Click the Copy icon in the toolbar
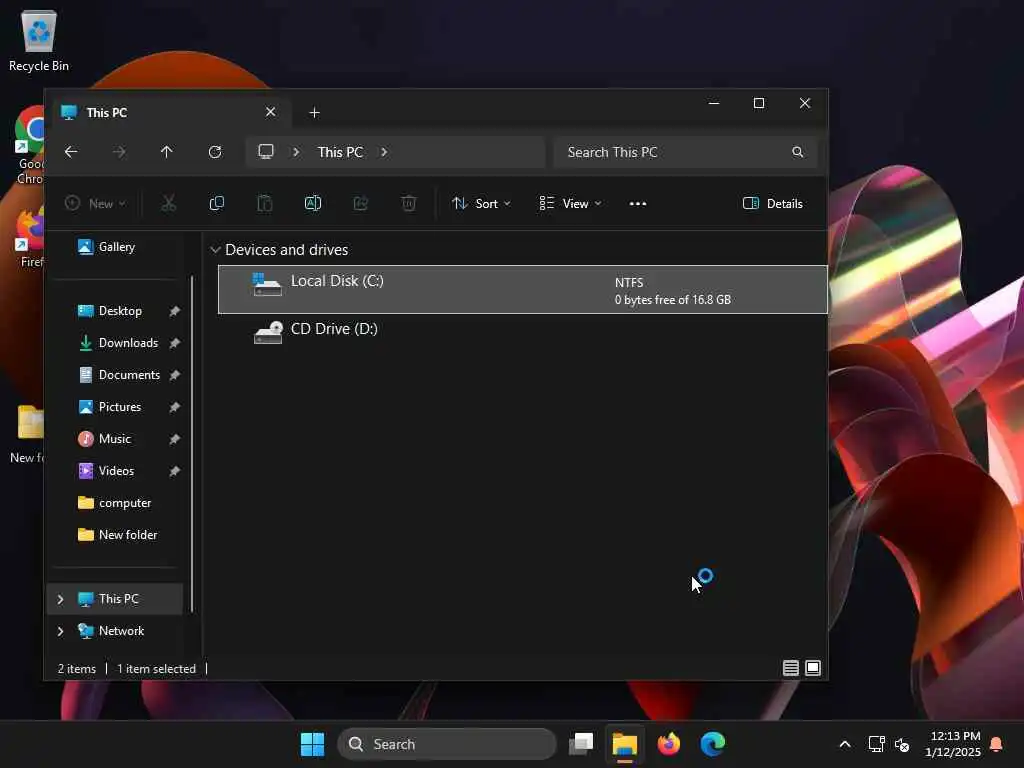The height and width of the screenshot is (768, 1024). (x=217, y=203)
